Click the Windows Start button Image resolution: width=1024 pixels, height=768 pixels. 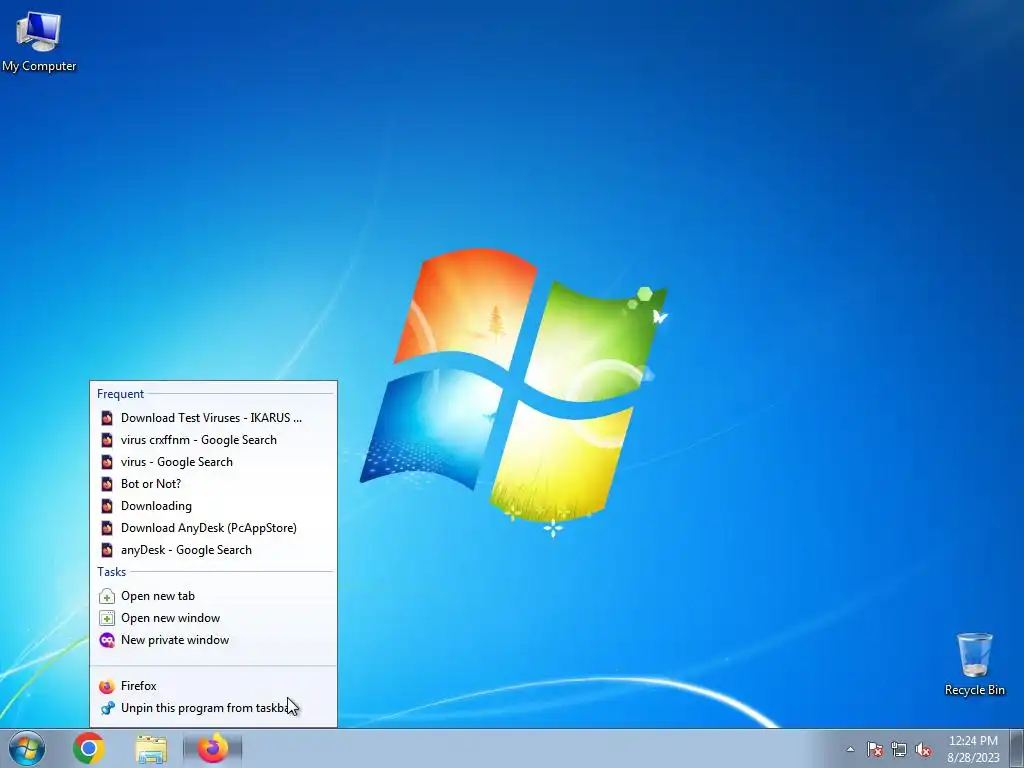coord(27,748)
